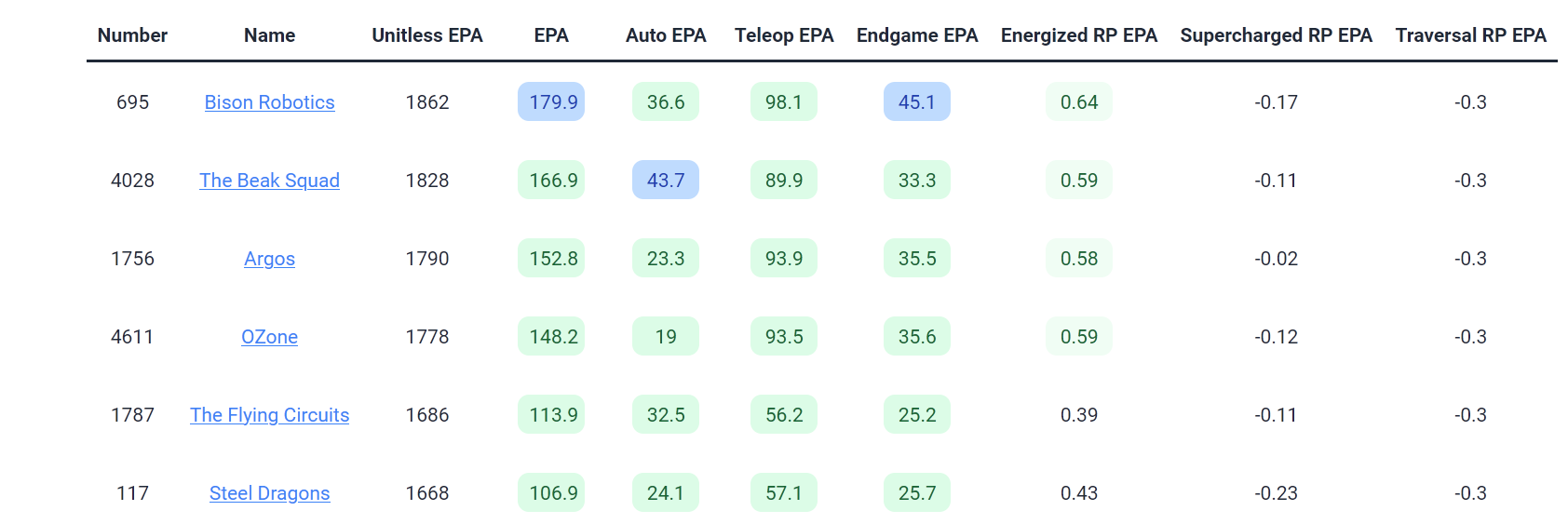Open The Beak Squad team page
The width and height of the screenshot is (1568, 524).
[269, 181]
